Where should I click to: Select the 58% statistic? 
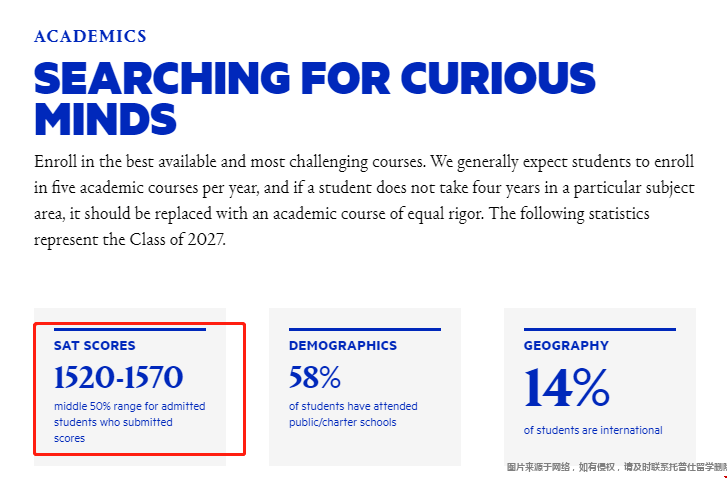(315, 377)
